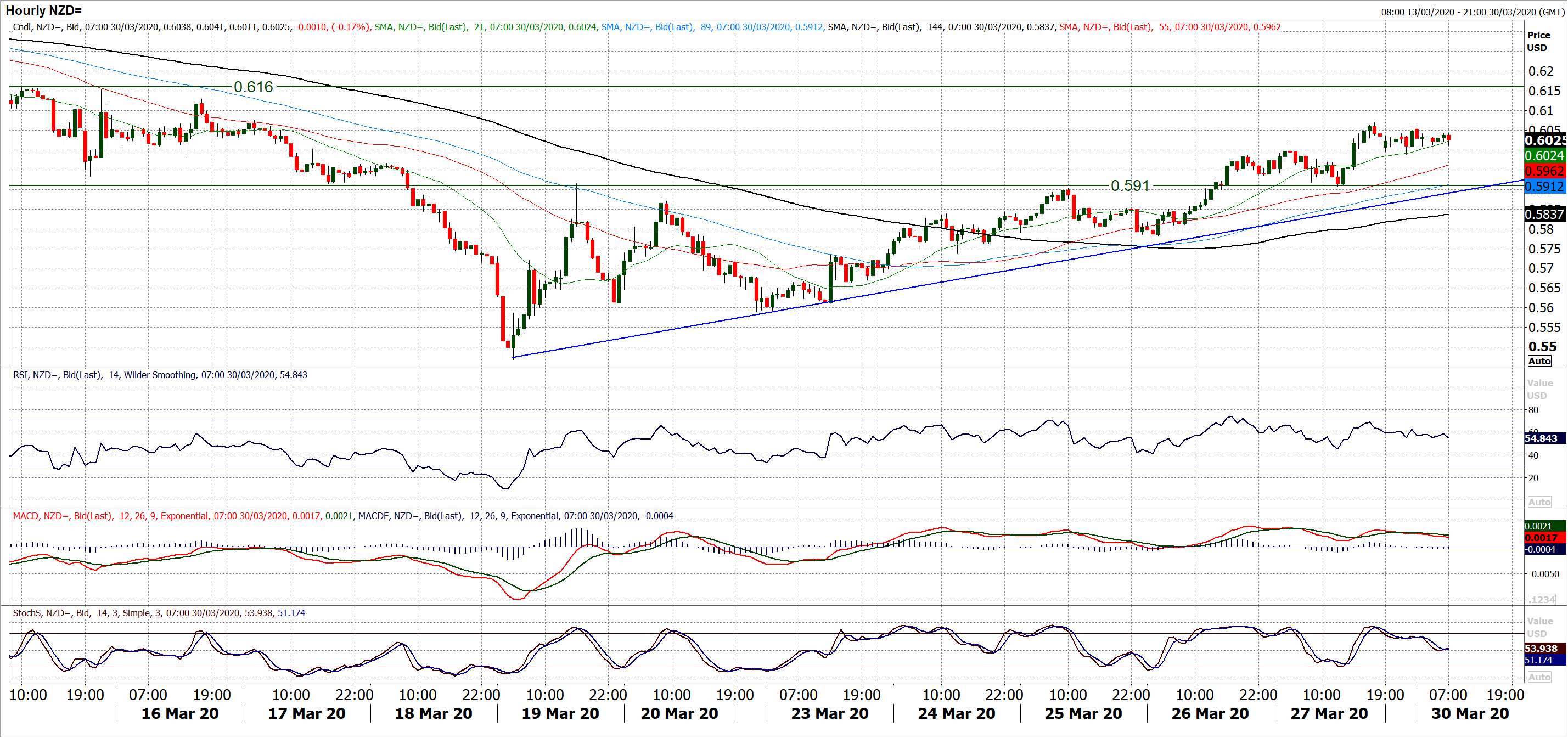
Task: Click the 20 level on RSI axis
Action: pyautogui.click(x=1533, y=478)
